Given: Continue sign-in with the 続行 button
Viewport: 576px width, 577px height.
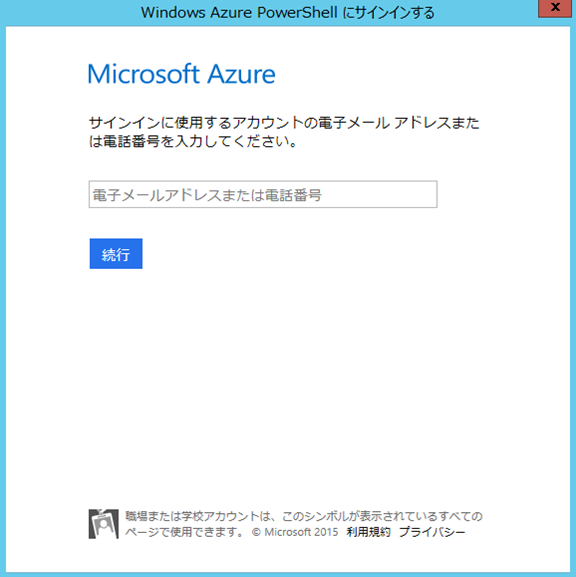Looking at the screenshot, I should point(116,254).
